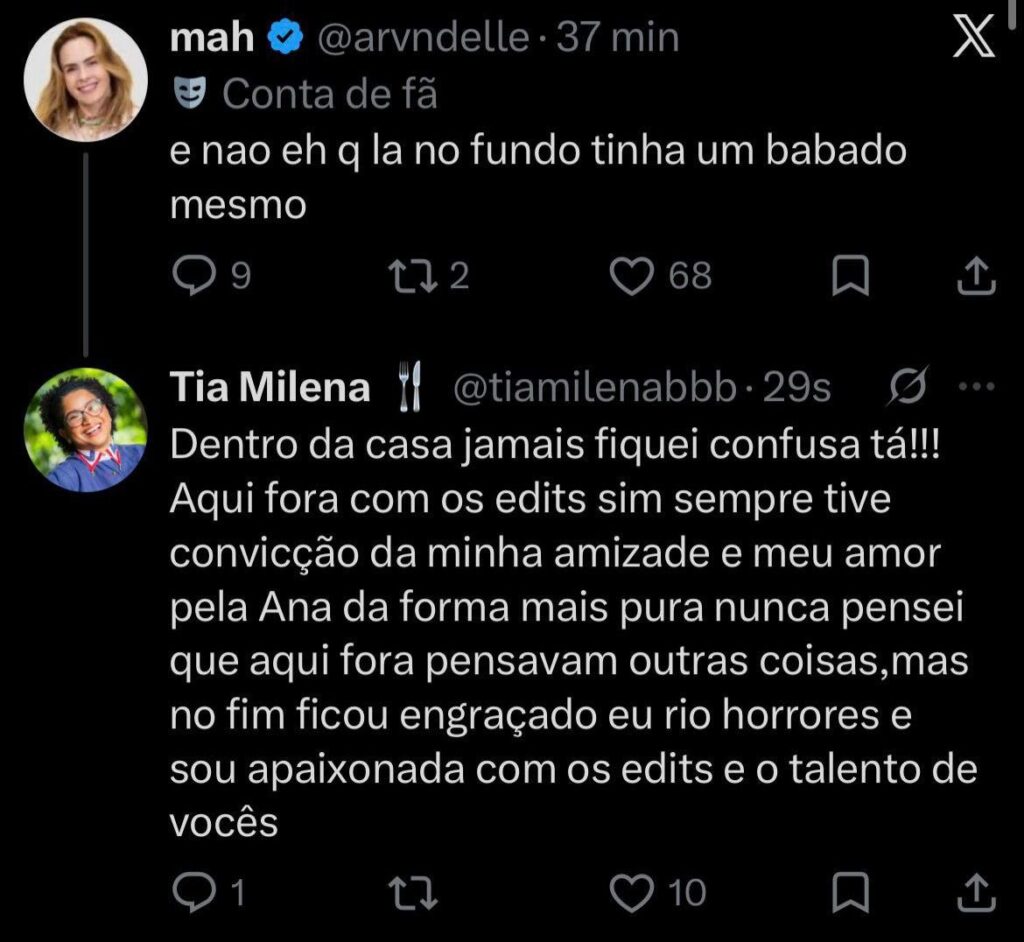
Task: Share Tia Milena's reply
Action: 976,892
